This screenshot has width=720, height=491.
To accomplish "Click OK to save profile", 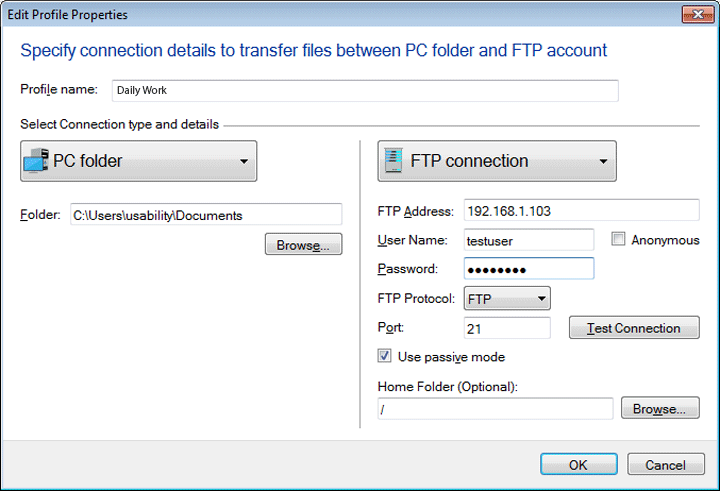I will 578,465.
